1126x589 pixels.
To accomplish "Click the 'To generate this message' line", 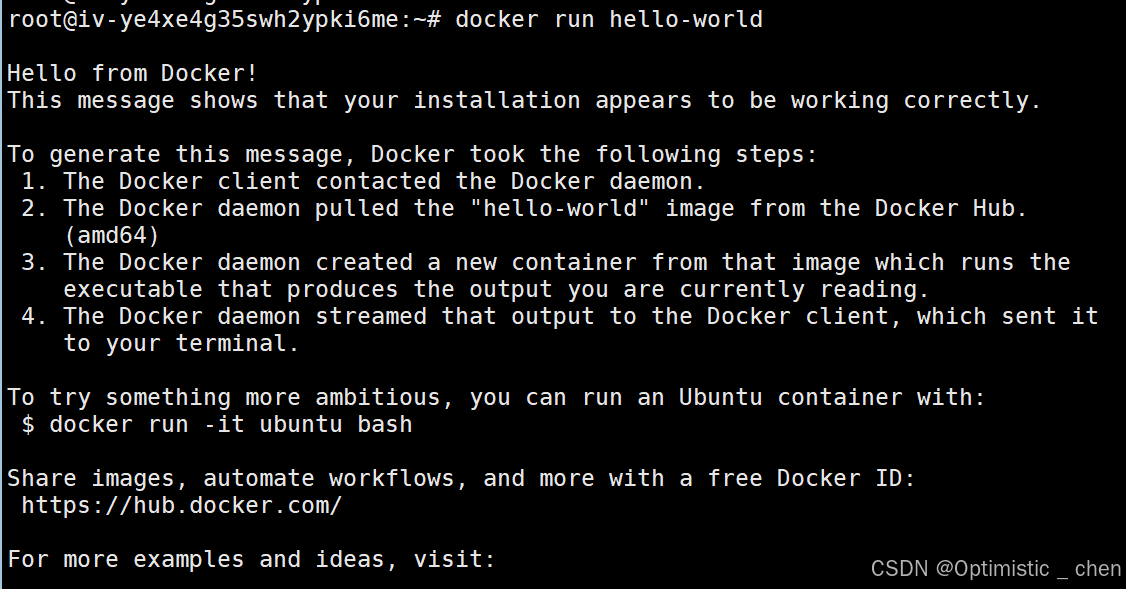I will 412,154.
